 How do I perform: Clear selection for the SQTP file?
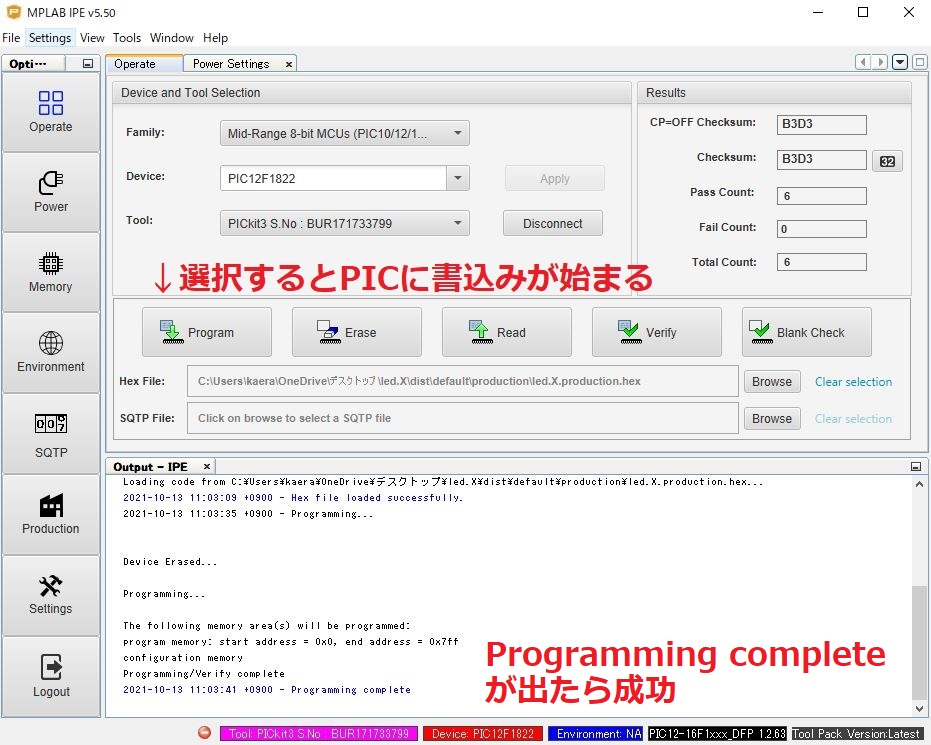[x=853, y=419]
